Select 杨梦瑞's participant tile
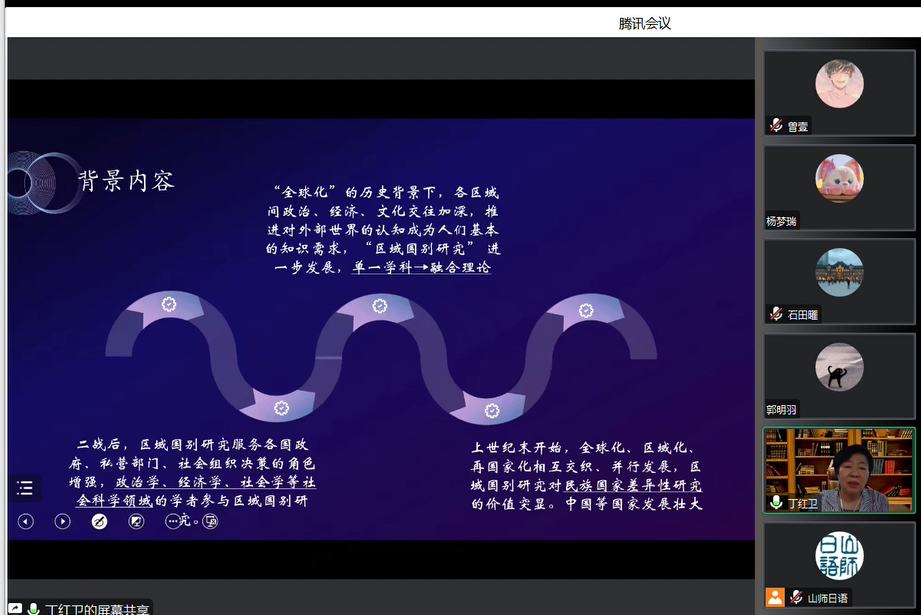This screenshot has height=615, width=921. pos(838,188)
